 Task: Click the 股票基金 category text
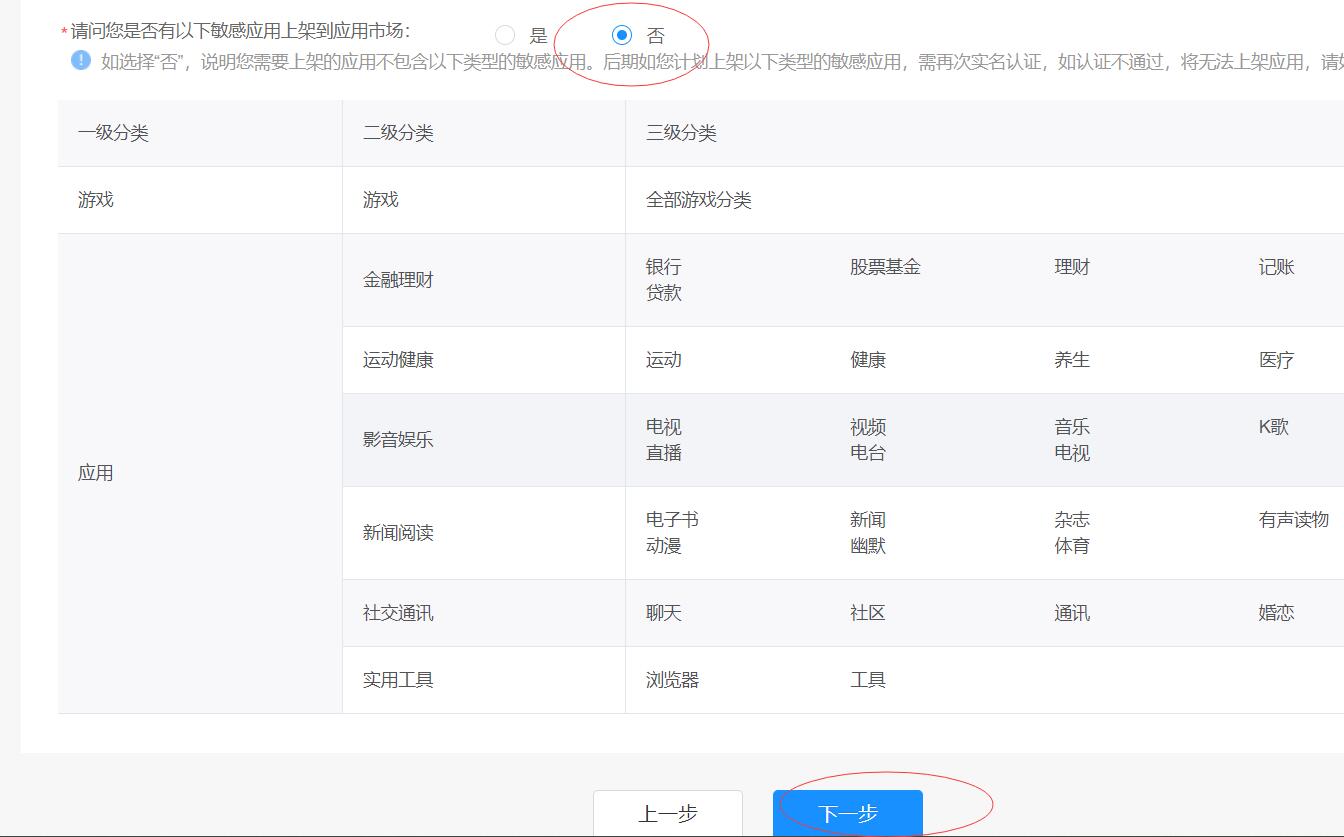tap(885, 267)
